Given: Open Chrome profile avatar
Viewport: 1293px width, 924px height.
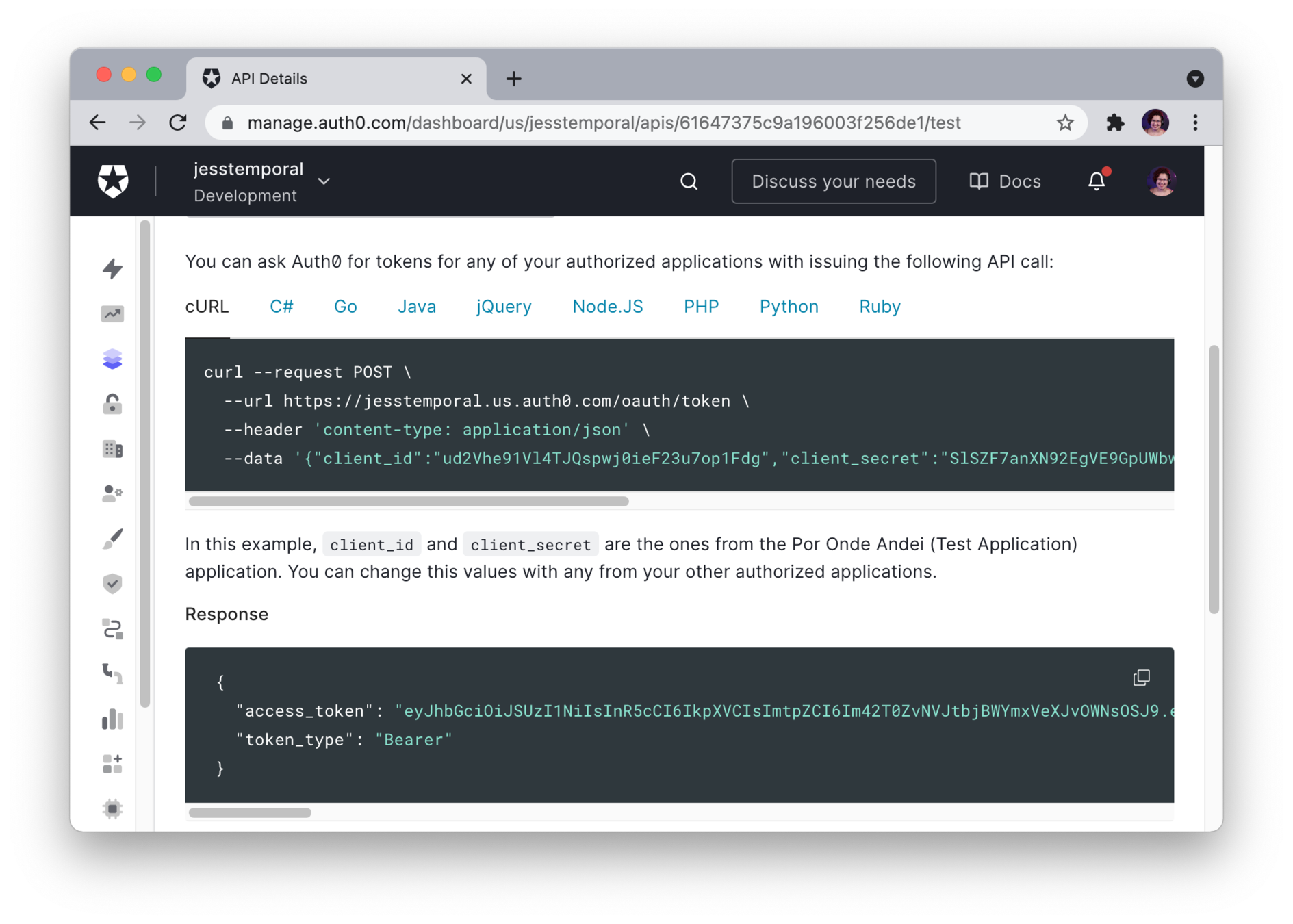Looking at the screenshot, I should coord(1155,123).
